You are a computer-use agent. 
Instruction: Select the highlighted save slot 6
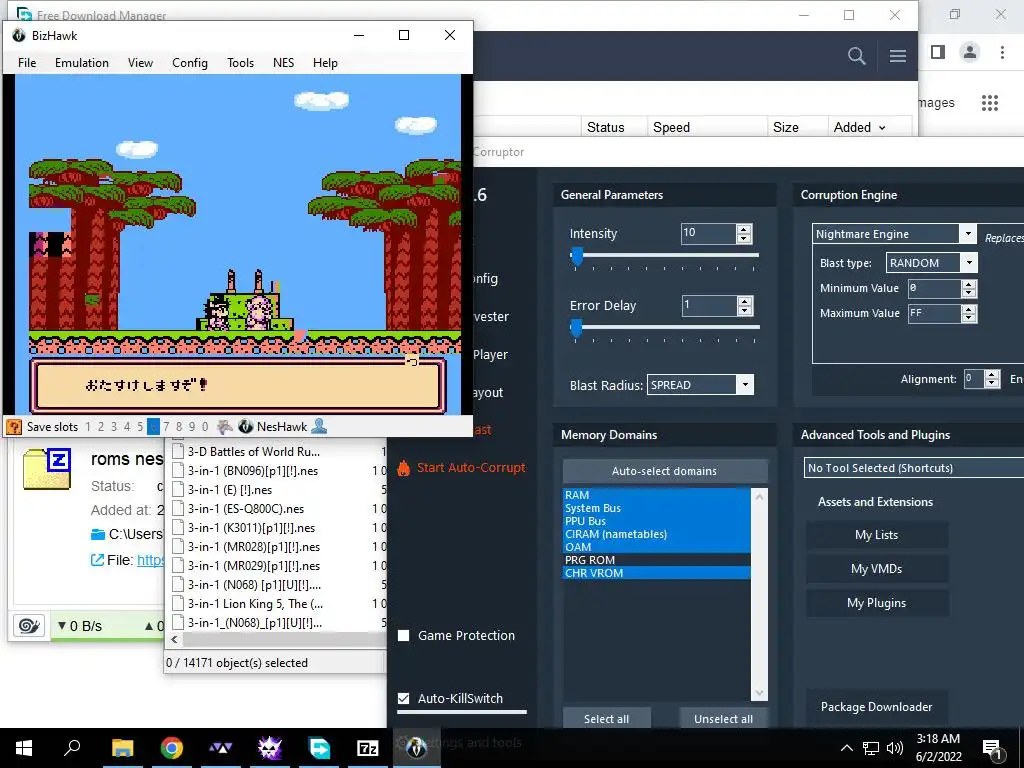point(153,427)
